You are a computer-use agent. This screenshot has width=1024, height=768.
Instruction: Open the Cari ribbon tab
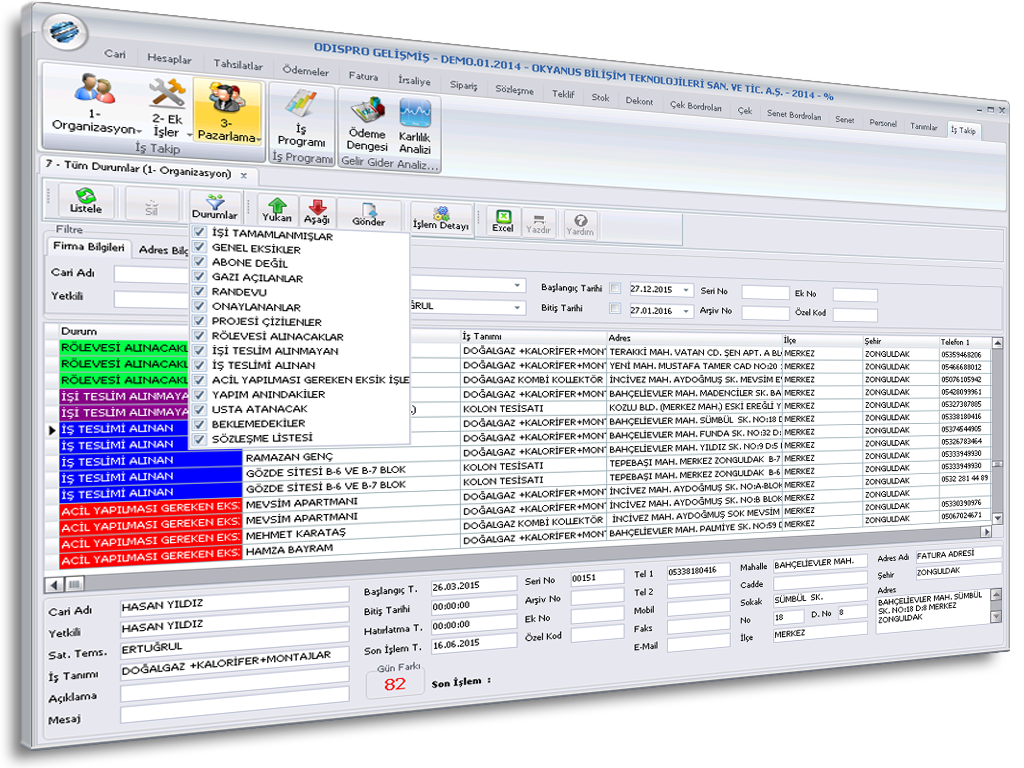pyautogui.click(x=115, y=54)
